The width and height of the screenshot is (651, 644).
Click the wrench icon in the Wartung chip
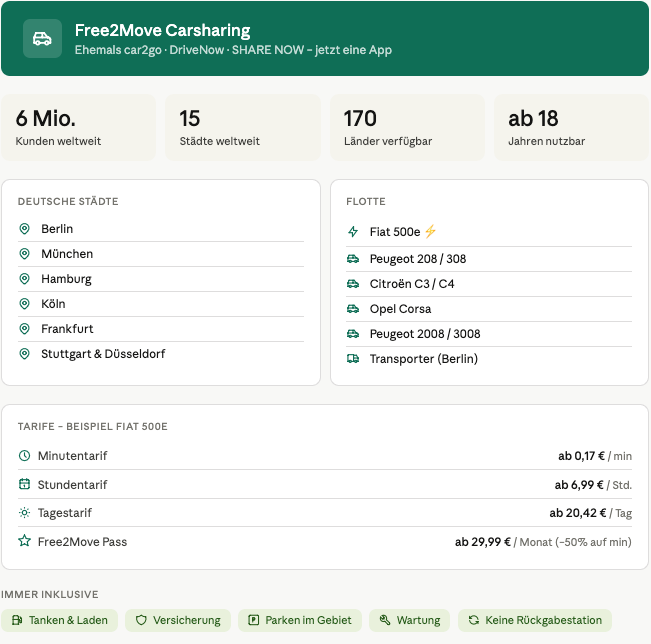tap(385, 620)
